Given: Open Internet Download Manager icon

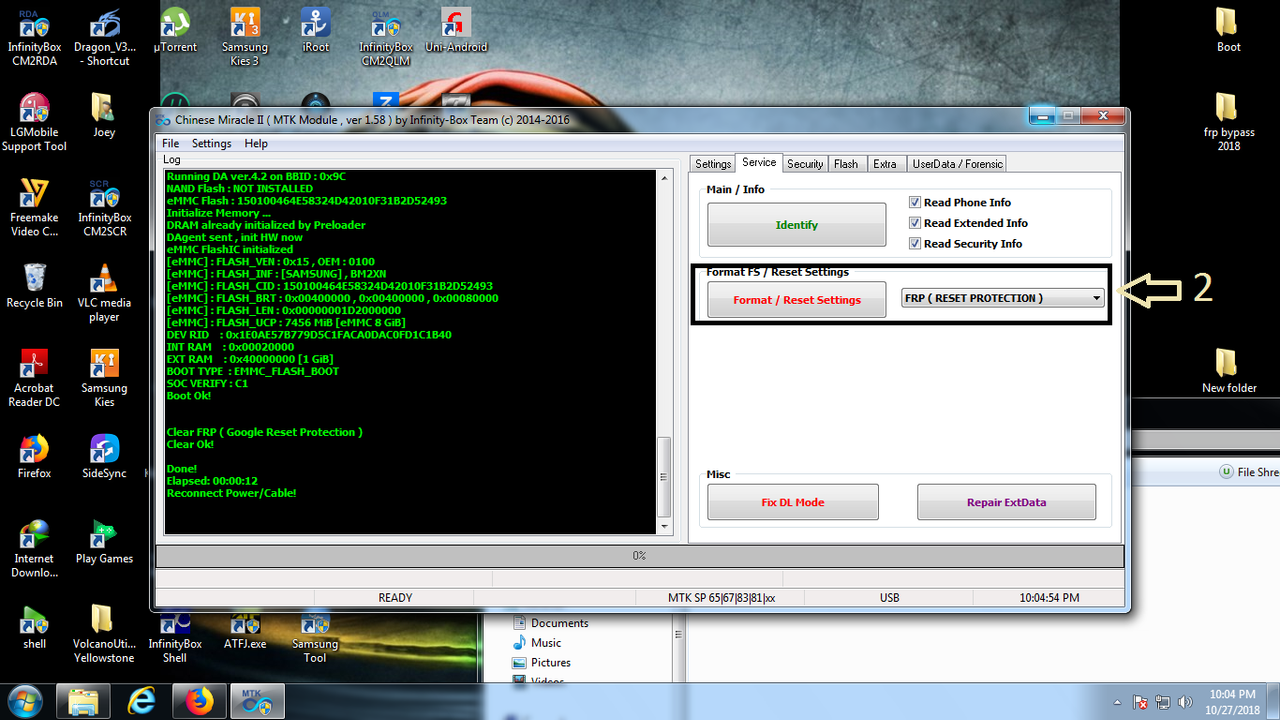Looking at the screenshot, I should click(34, 550).
